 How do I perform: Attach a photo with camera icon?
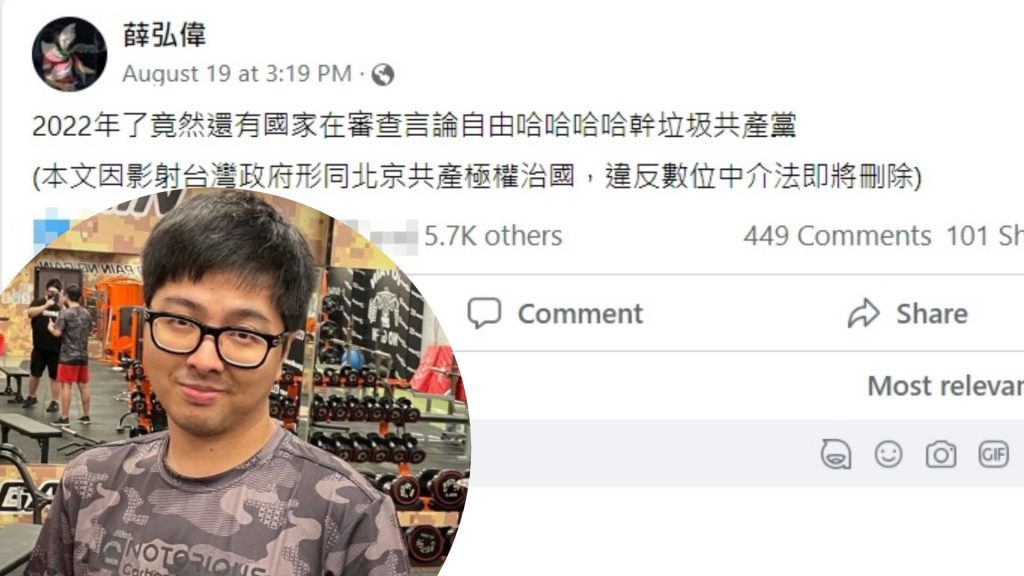tap(941, 454)
